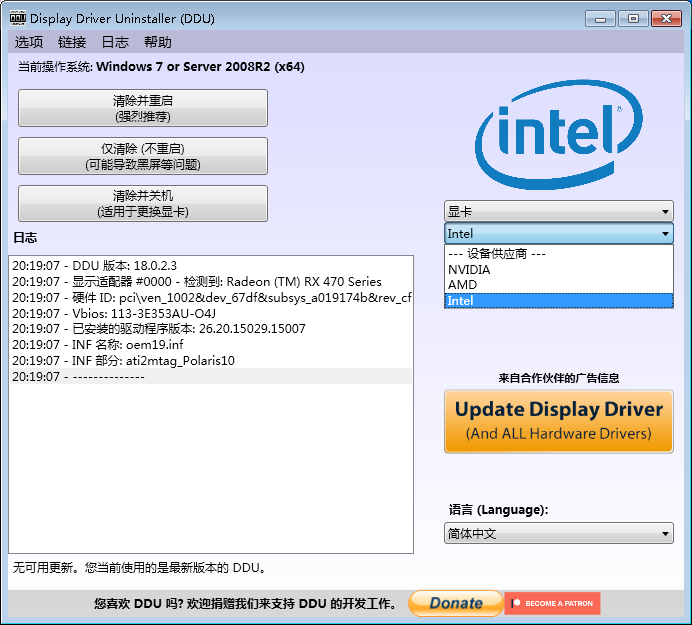Select the 设备供应商 header option
The image size is (692, 625).
click(x=558, y=253)
